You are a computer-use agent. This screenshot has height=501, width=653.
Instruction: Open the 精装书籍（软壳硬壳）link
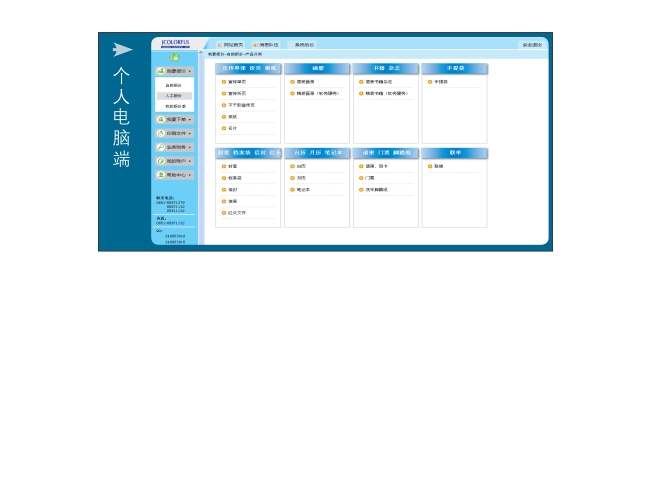coord(387,94)
